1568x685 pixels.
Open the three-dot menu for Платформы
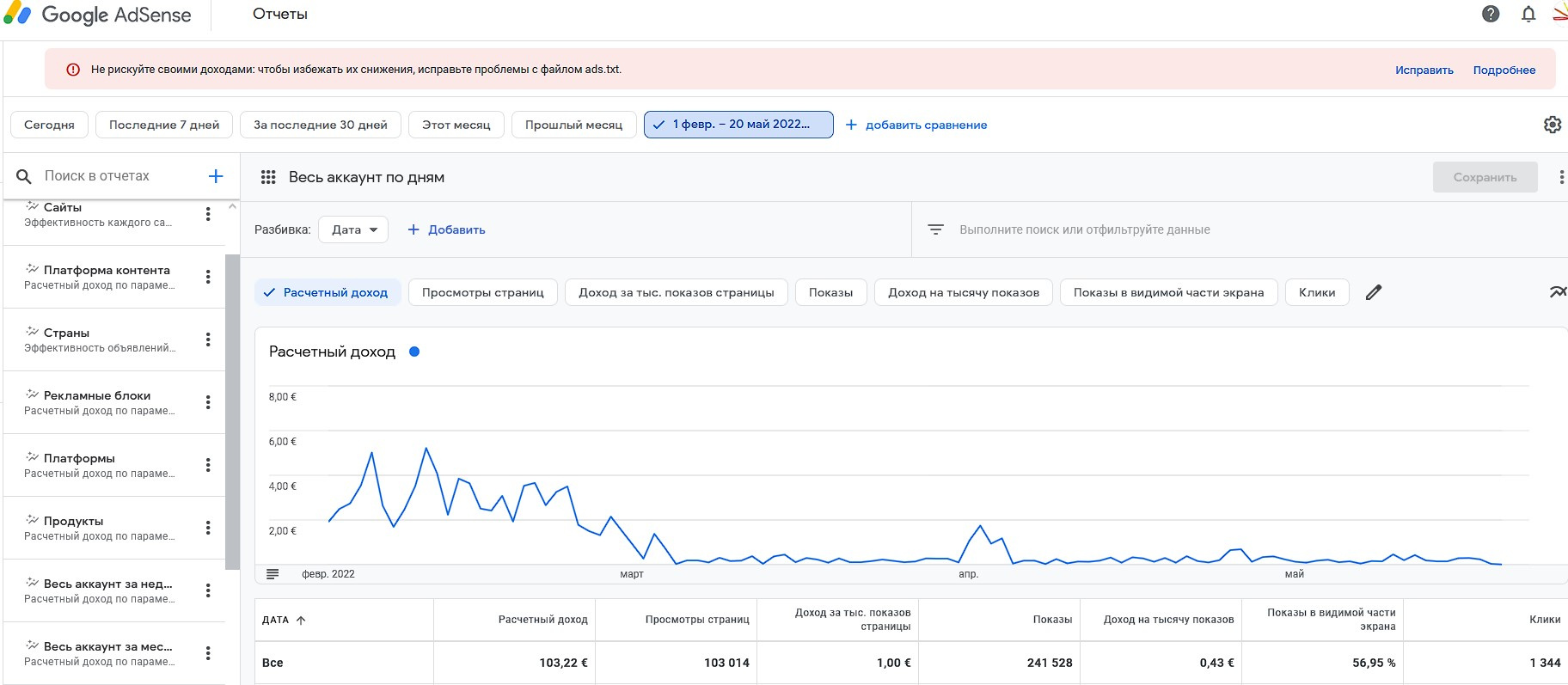[208, 465]
